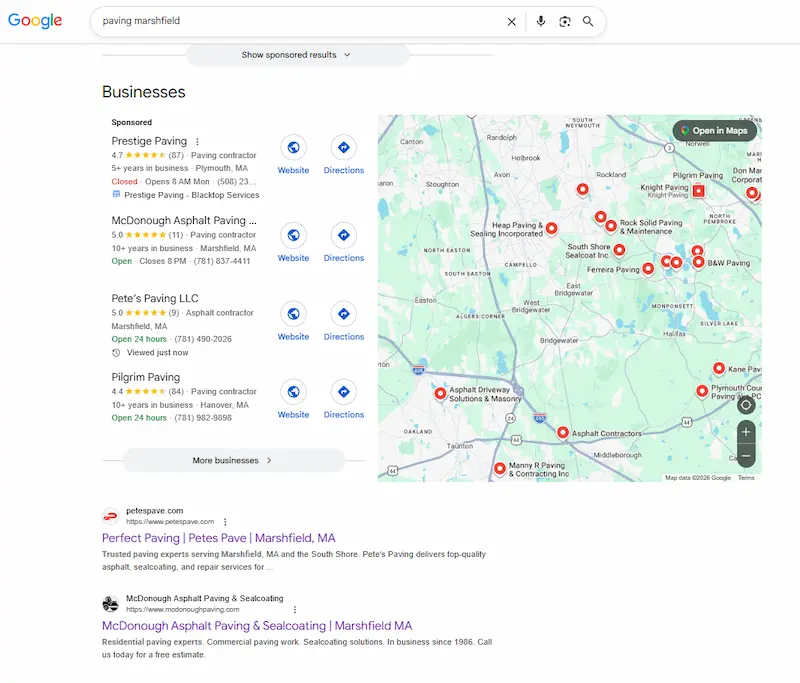Screen dimensions: 800x683
Task: Click the Businesses heading
Action: (x=143, y=92)
